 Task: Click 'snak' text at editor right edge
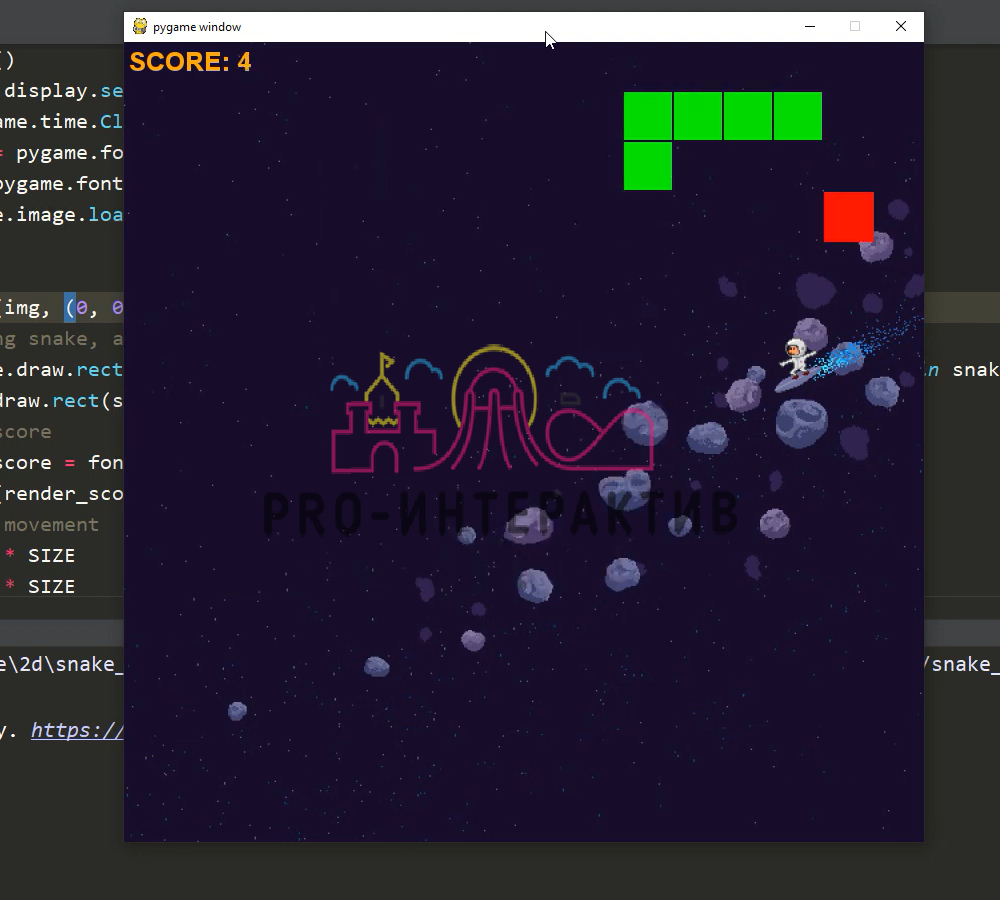pos(975,370)
